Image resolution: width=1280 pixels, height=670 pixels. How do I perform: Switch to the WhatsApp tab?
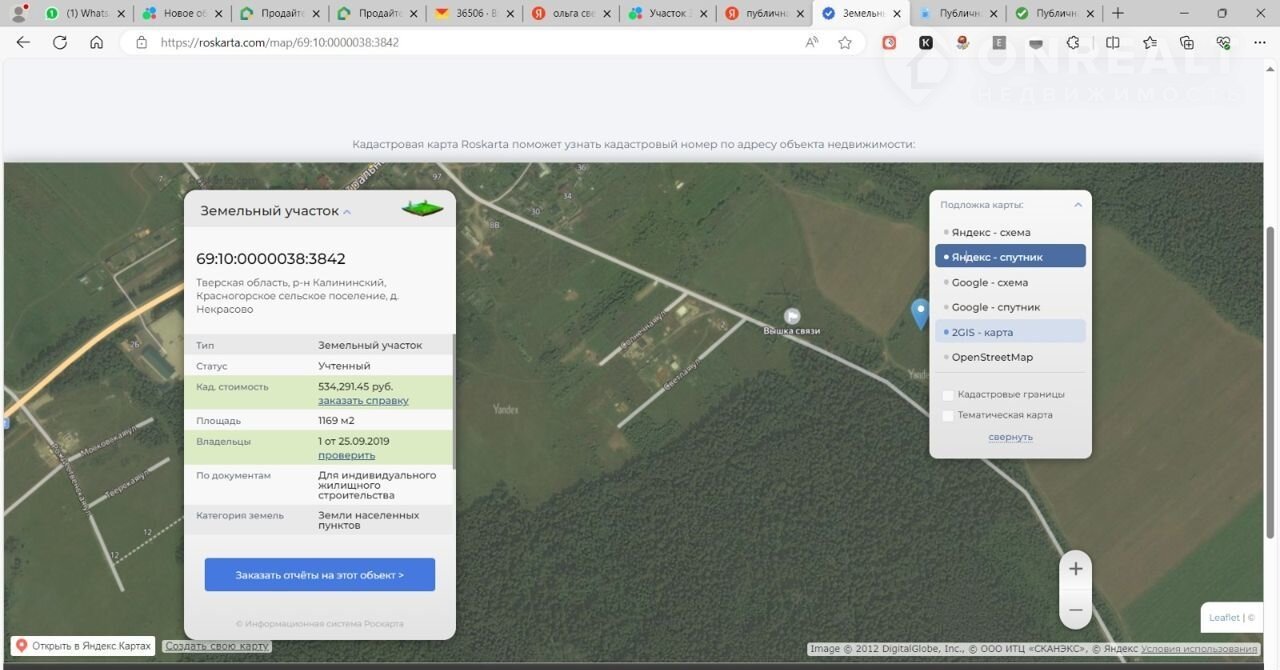(84, 14)
